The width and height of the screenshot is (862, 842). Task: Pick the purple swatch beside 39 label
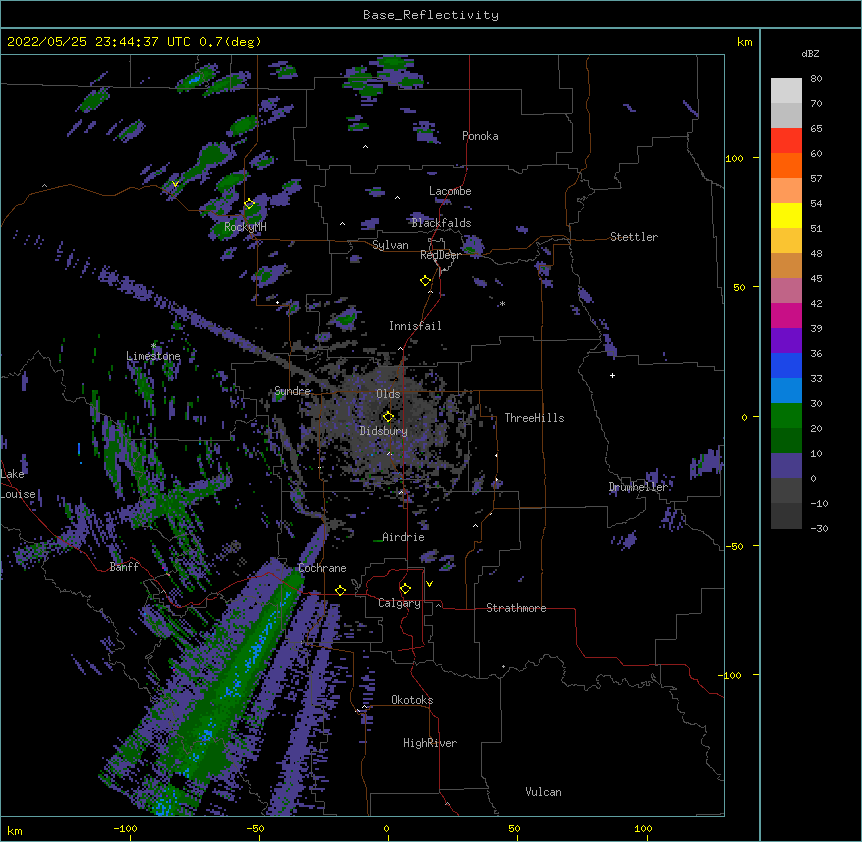click(x=786, y=341)
